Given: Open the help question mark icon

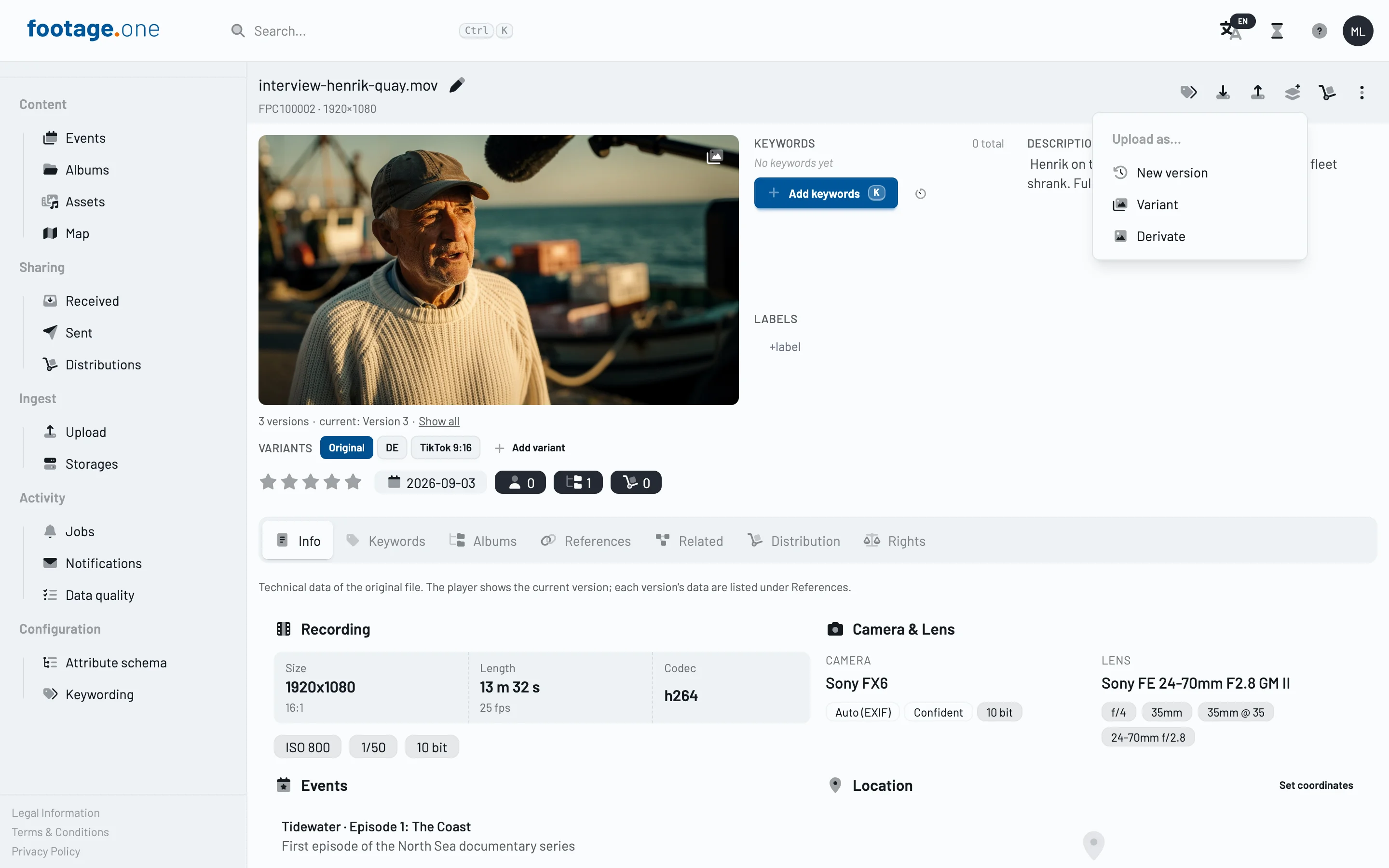Looking at the screenshot, I should coord(1320,31).
